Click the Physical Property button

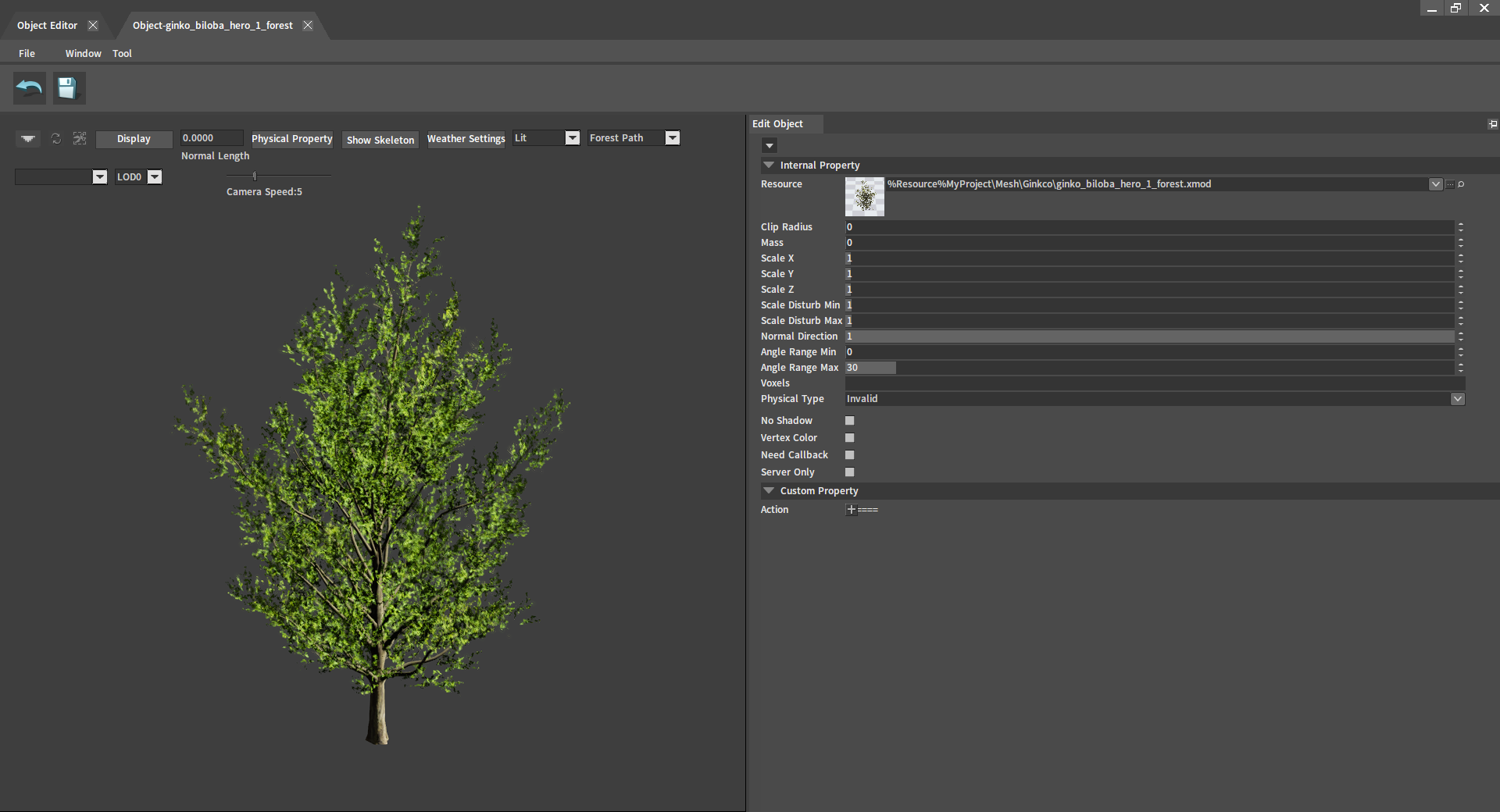click(x=292, y=139)
